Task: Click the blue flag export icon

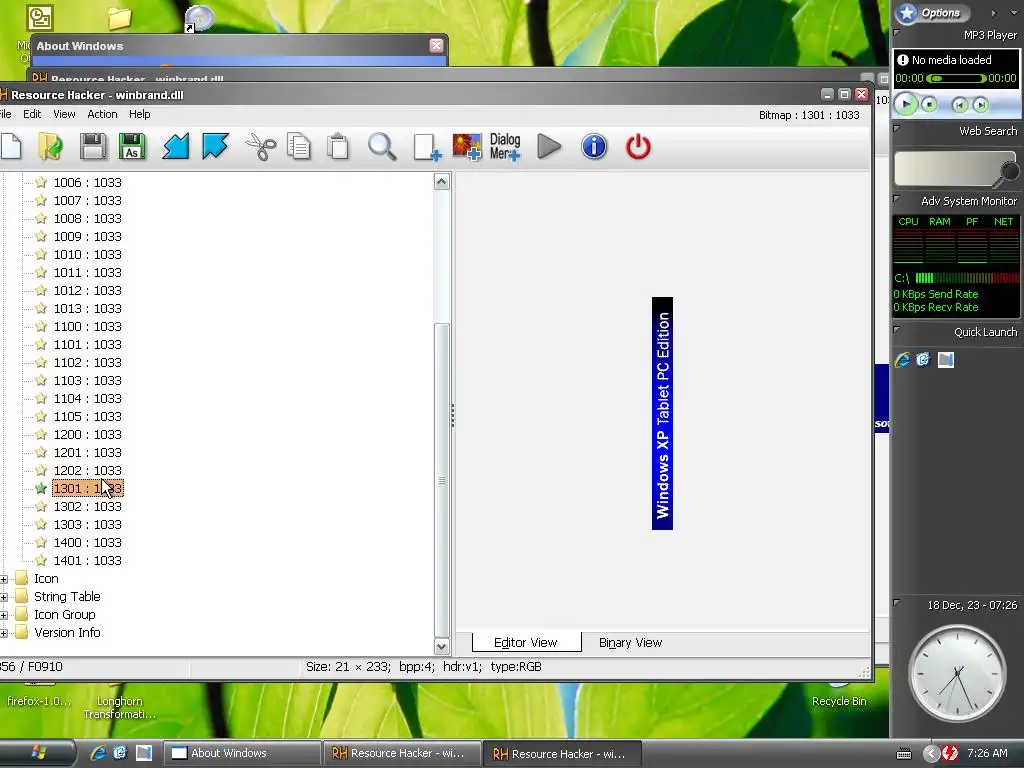Action: [215, 146]
